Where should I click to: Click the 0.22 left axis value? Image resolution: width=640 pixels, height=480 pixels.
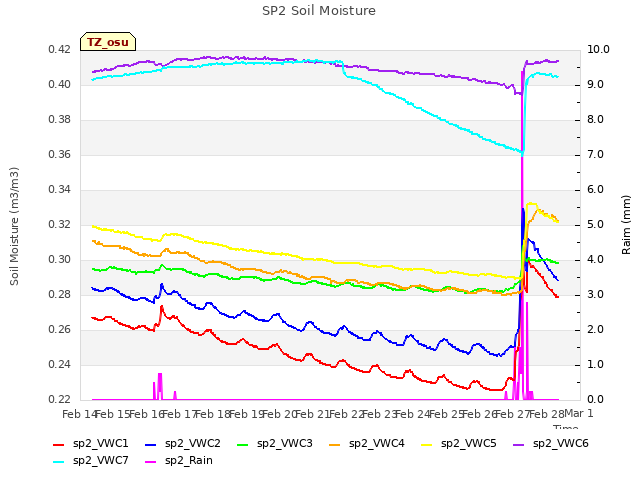click(60, 400)
